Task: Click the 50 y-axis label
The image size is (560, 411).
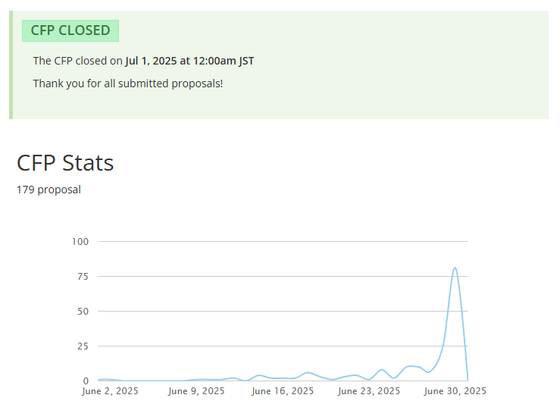Action: click(83, 311)
